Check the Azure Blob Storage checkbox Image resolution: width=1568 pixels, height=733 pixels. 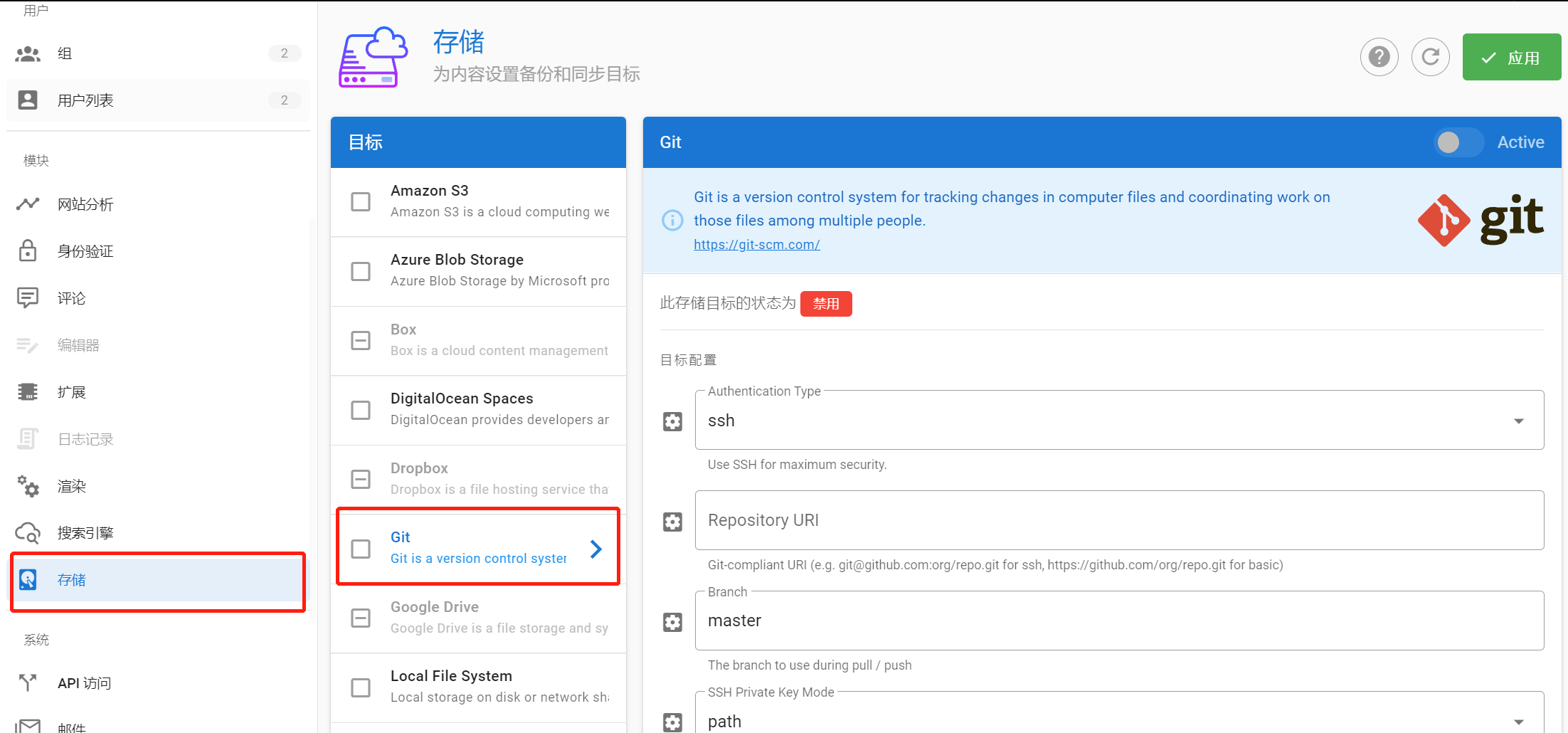coord(361,271)
